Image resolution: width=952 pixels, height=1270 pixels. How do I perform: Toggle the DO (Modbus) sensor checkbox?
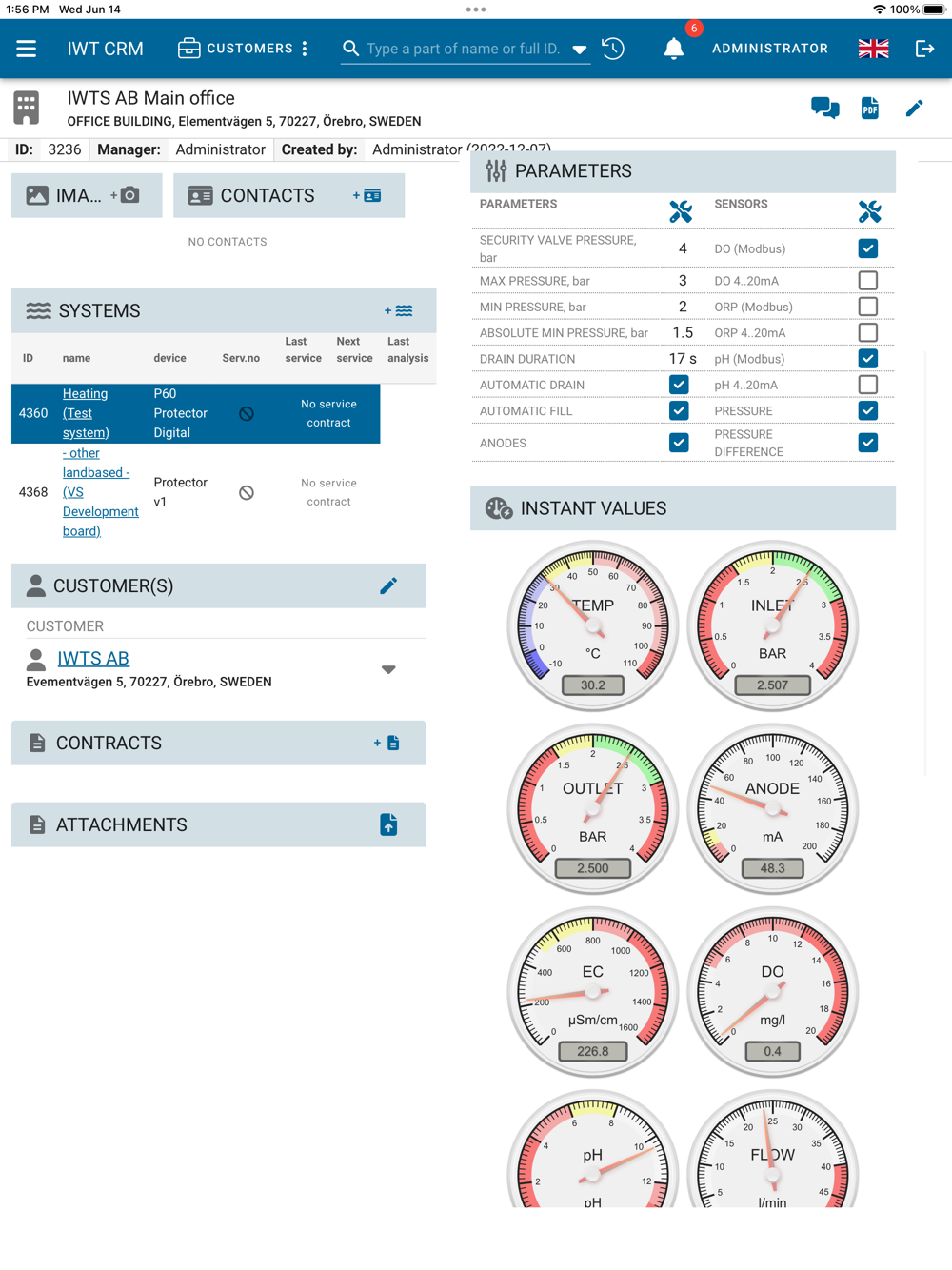867,248
